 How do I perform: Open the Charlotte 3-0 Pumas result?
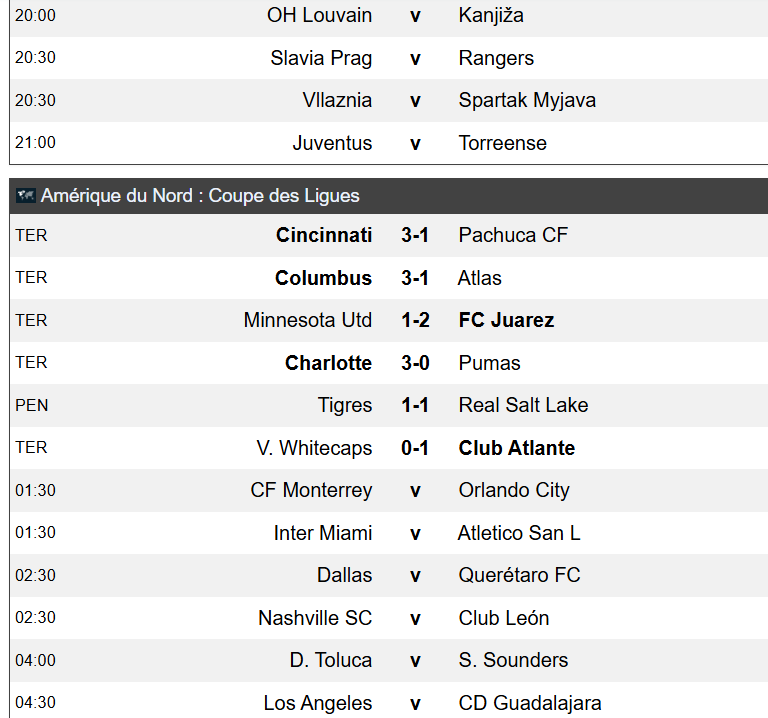[415, 363]
